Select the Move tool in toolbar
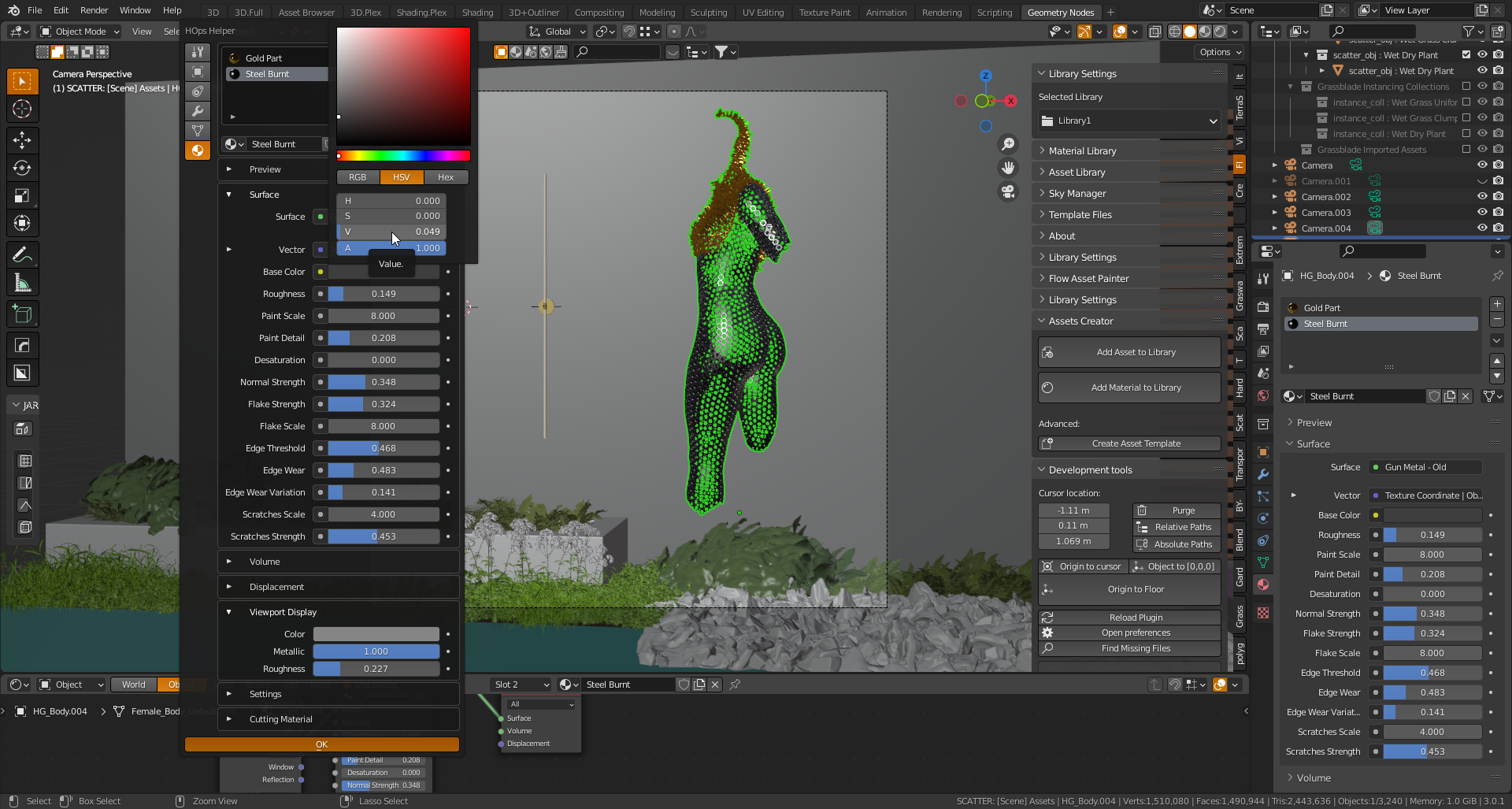Image resolution: width=1512 pixels, height=809 pixels. pyautogui.click(x=22, y=140)
